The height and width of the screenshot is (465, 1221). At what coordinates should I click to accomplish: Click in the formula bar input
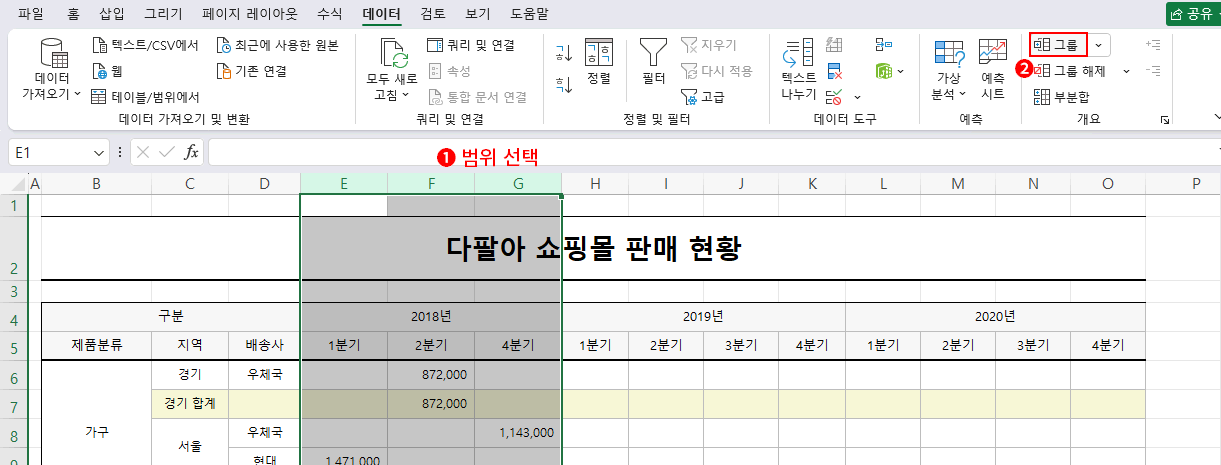tap(712, 153)
